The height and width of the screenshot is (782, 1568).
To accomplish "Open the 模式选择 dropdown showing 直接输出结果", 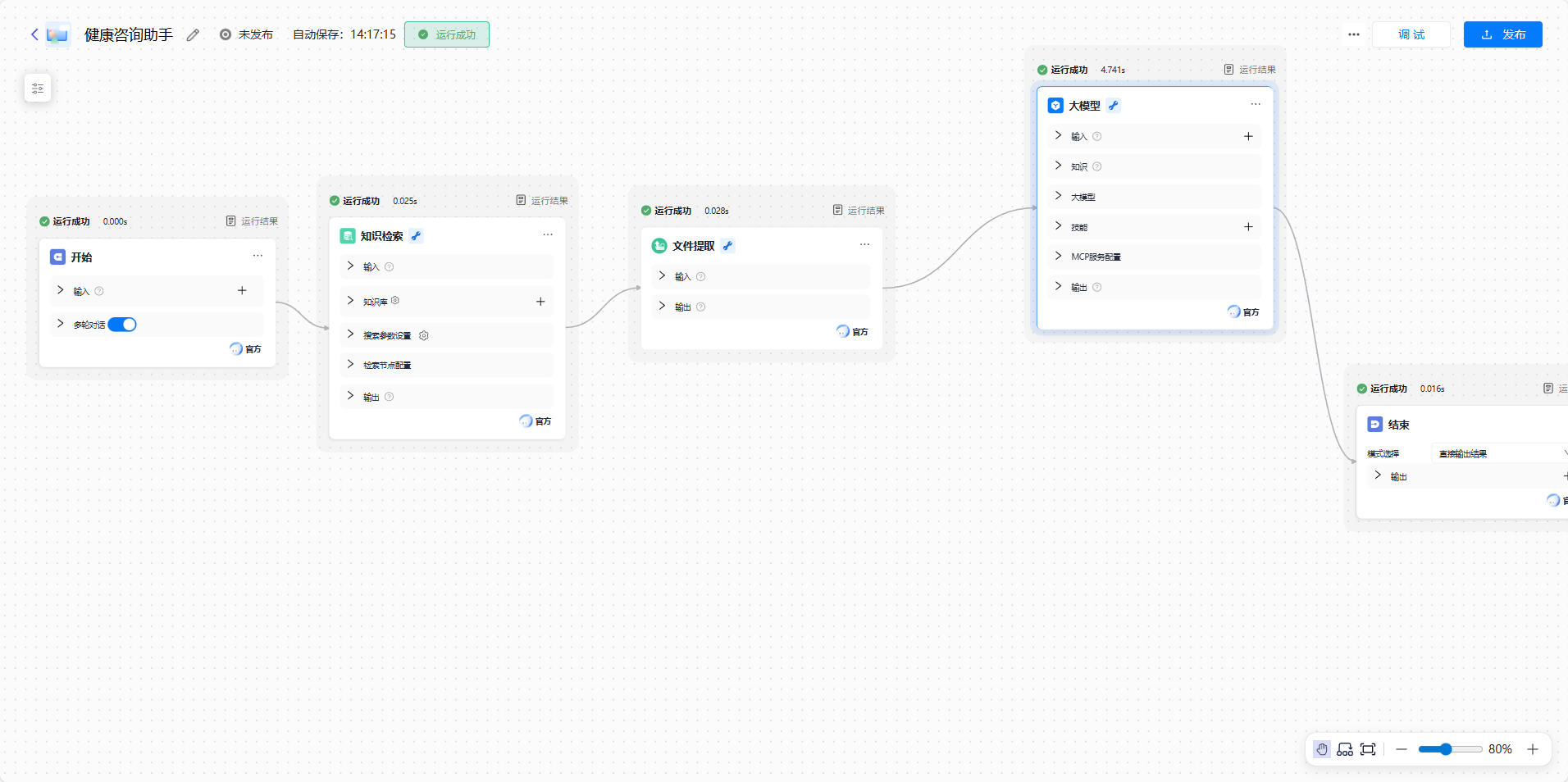I will (x=1500, y=453).
